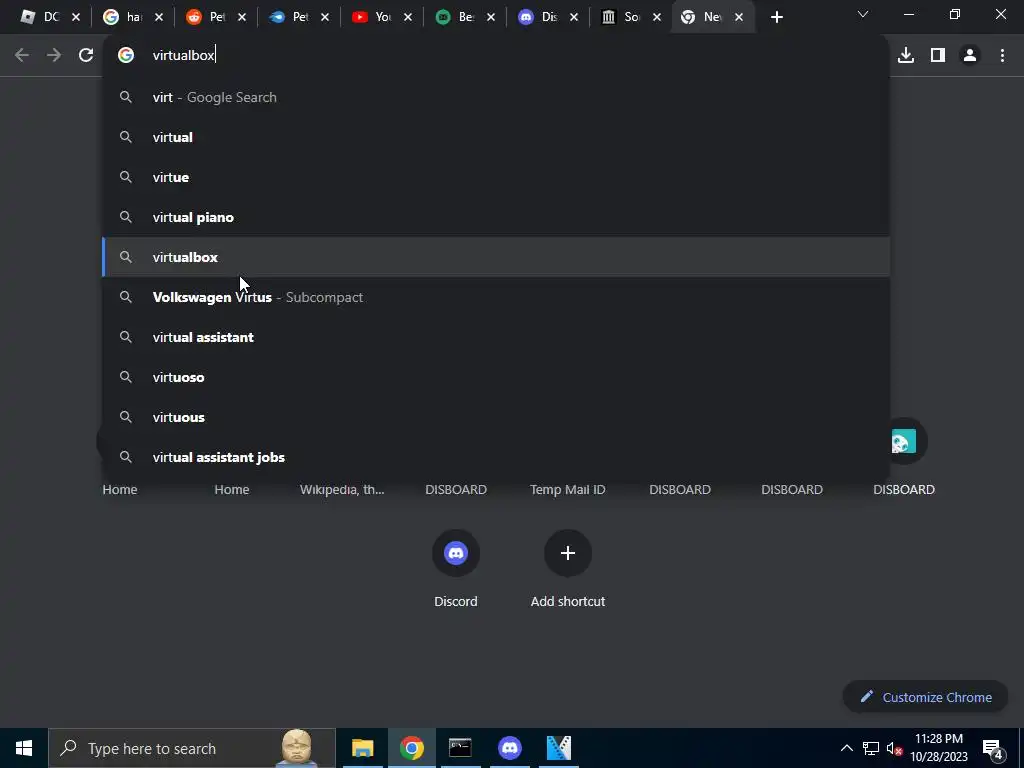The width and height of the screenshot is (1024, 768).
Task: Open the Windows Start menu
Action: click(24, 748)
